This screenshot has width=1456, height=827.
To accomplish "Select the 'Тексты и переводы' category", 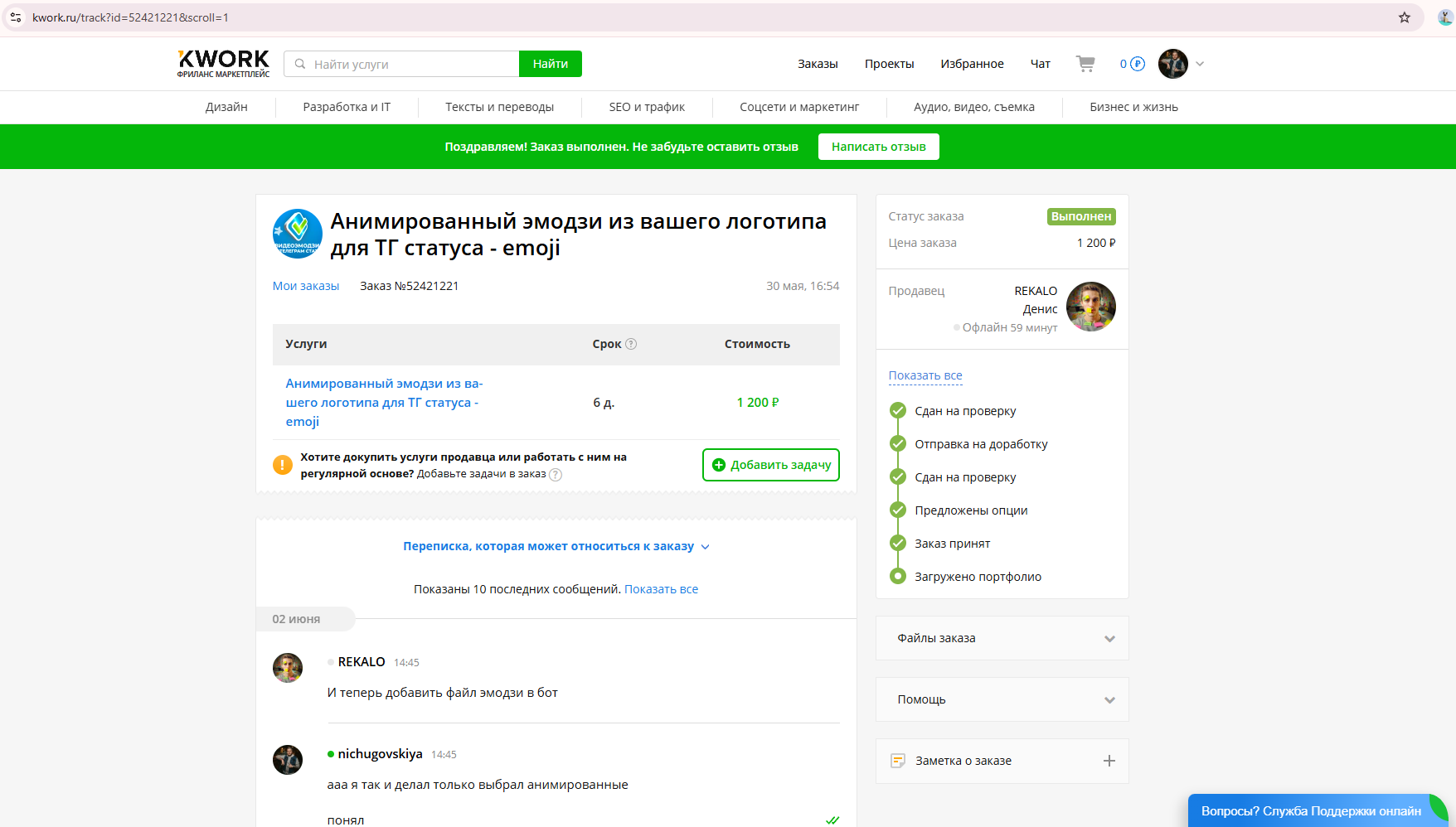I will [499, 107].
